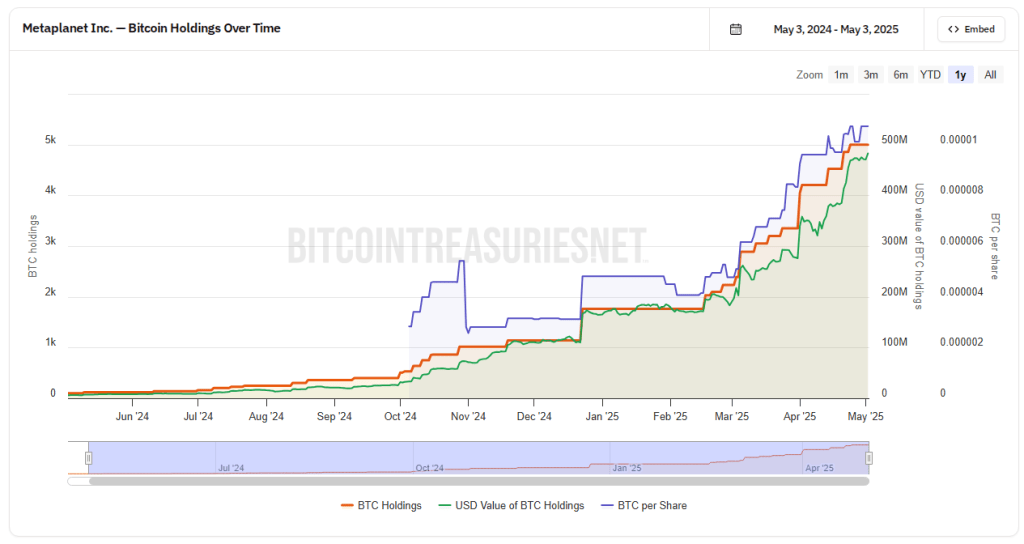
Task: Click the left navigator range handle
Action: tap(88, 458)
